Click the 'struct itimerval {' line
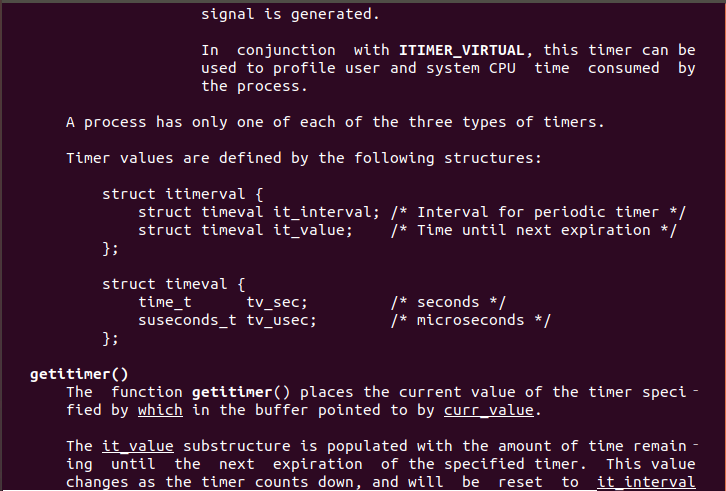The height and width of the screenshot is (491, 726). 182,194
